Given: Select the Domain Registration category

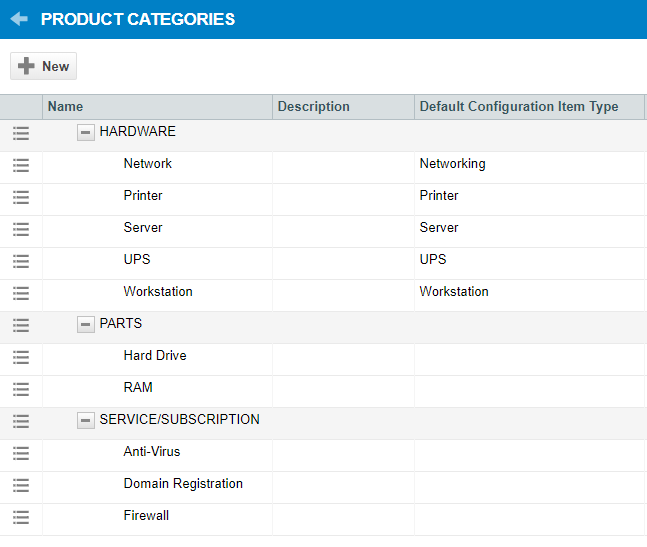Looking at the screenshot, I should coord(183,484).
